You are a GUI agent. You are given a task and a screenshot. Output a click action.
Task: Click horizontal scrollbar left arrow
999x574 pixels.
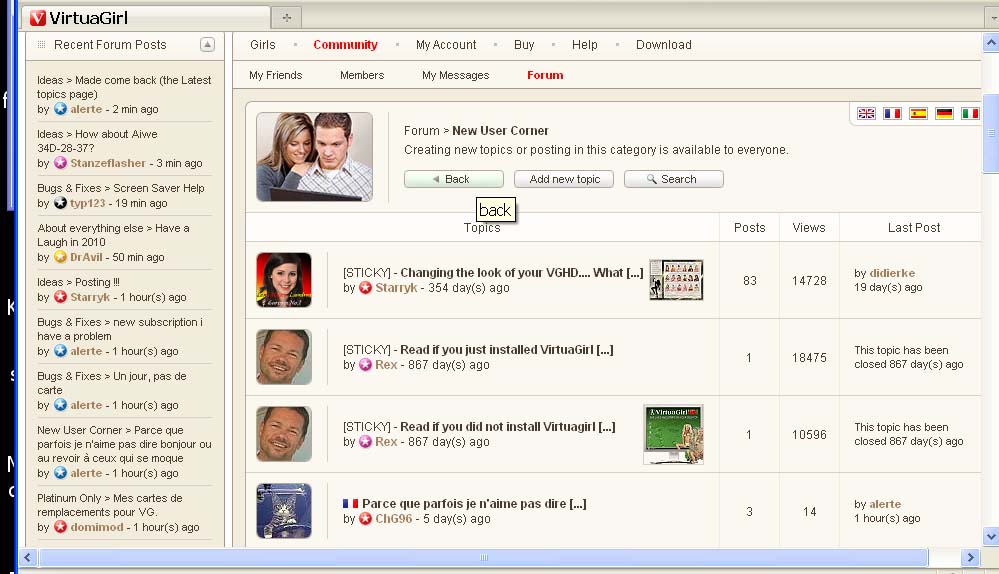click(27, 557)
